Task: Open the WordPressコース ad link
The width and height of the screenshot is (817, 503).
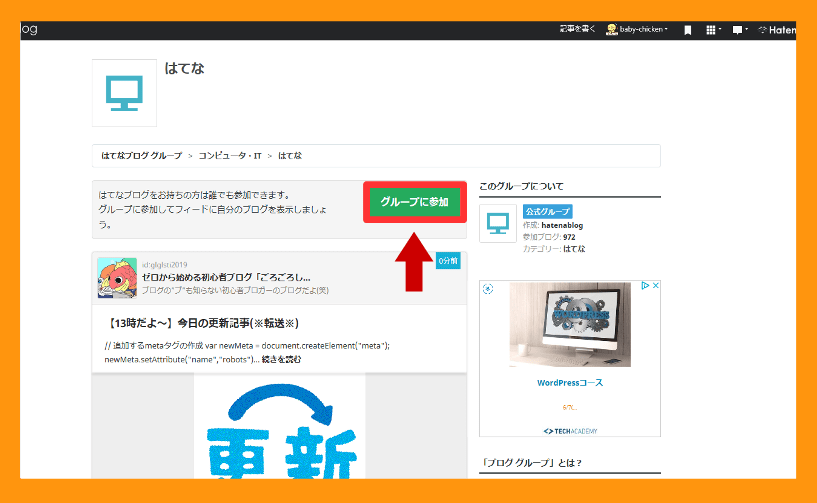Action: tap(570, 383)
